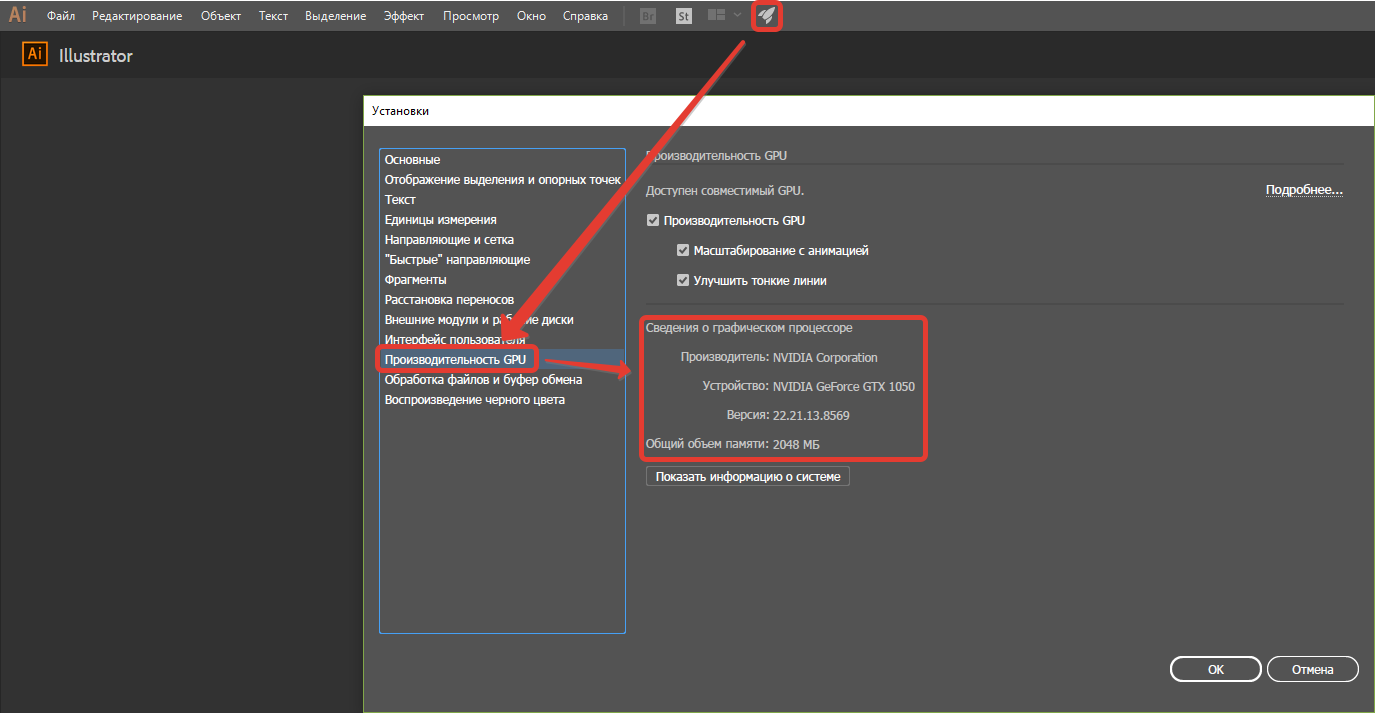
Task: Click the GPU Performance rocket icon
Action: (x=766, y=16)
